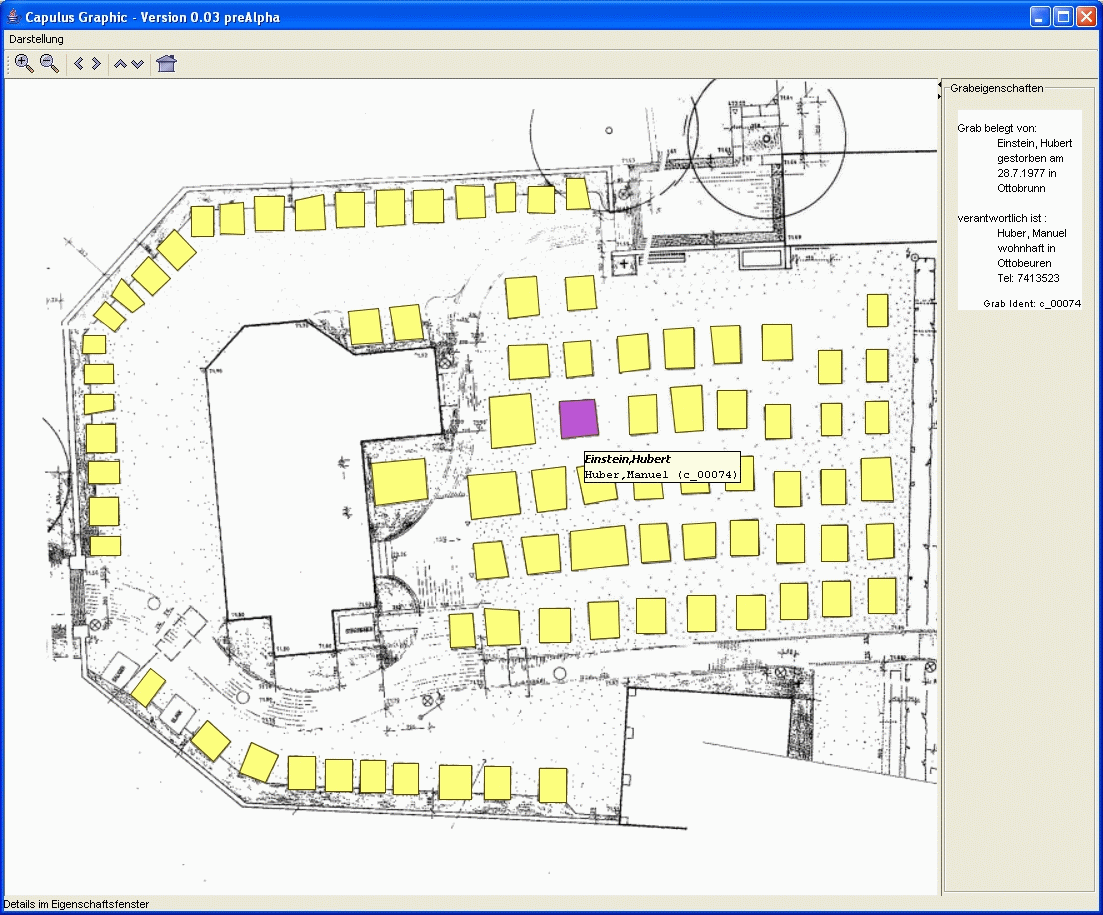Pan the map down with arrow
1103x915 pixels.
pos(138,64)
